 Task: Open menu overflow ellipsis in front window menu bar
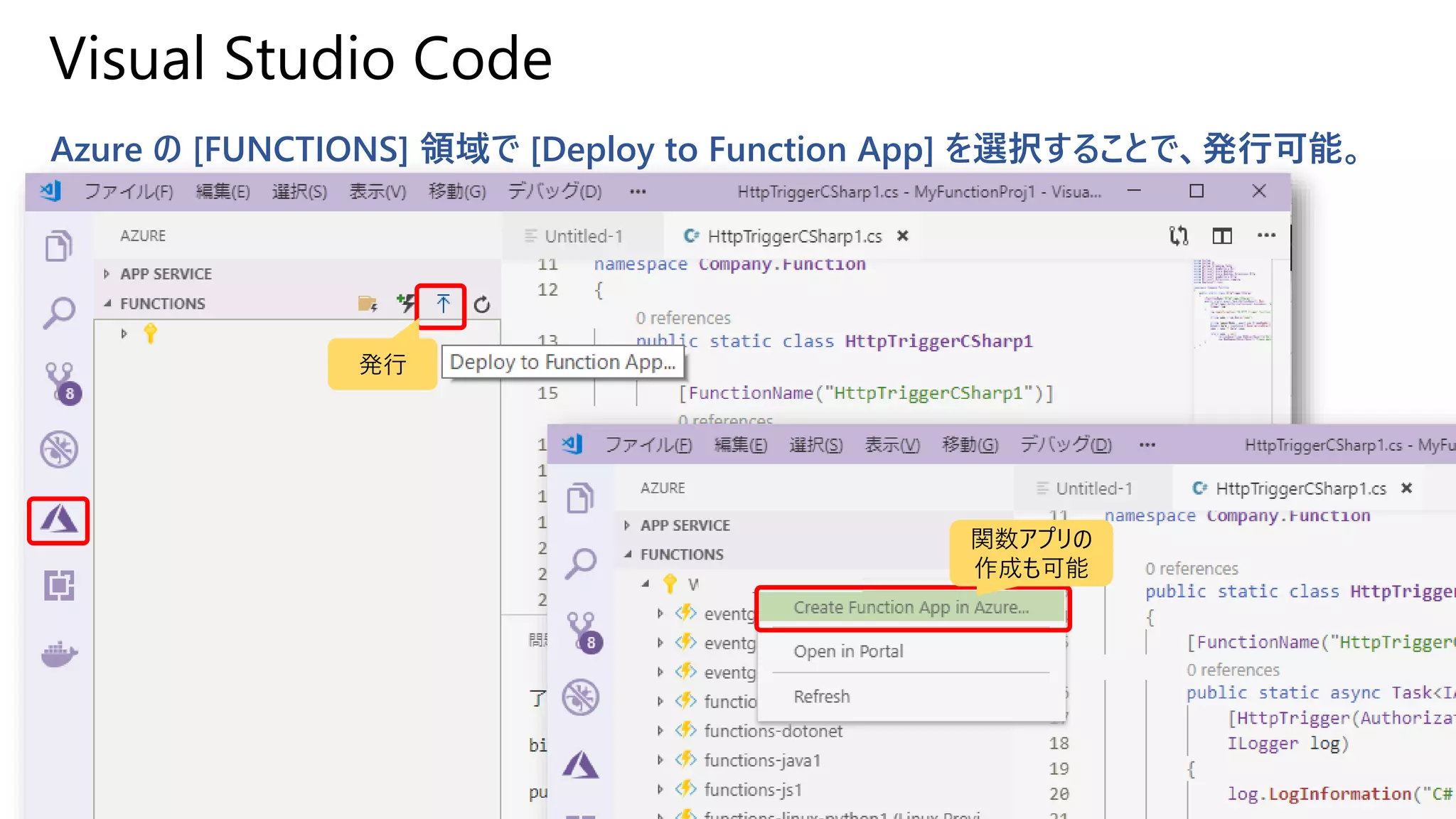pyautogui.click(x=1147, y=445)
